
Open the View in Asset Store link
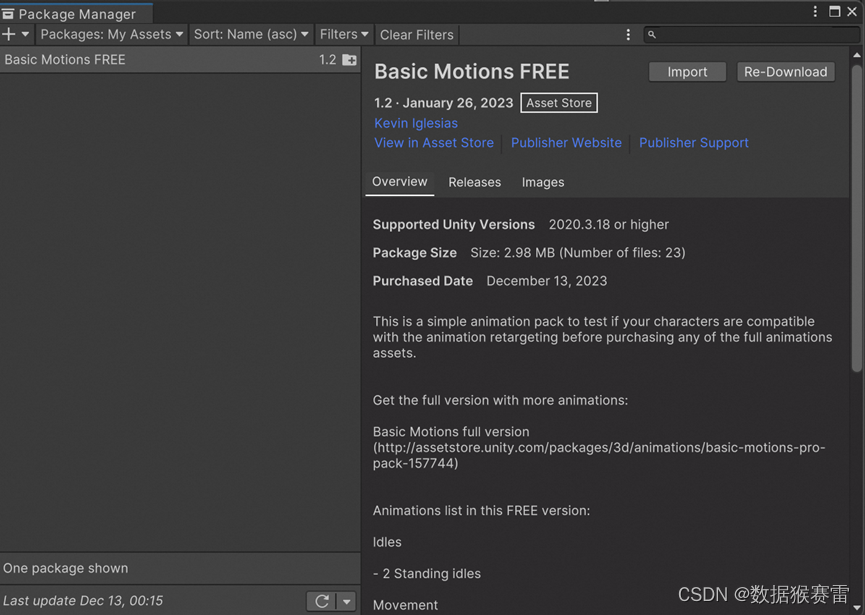[434, 143]
